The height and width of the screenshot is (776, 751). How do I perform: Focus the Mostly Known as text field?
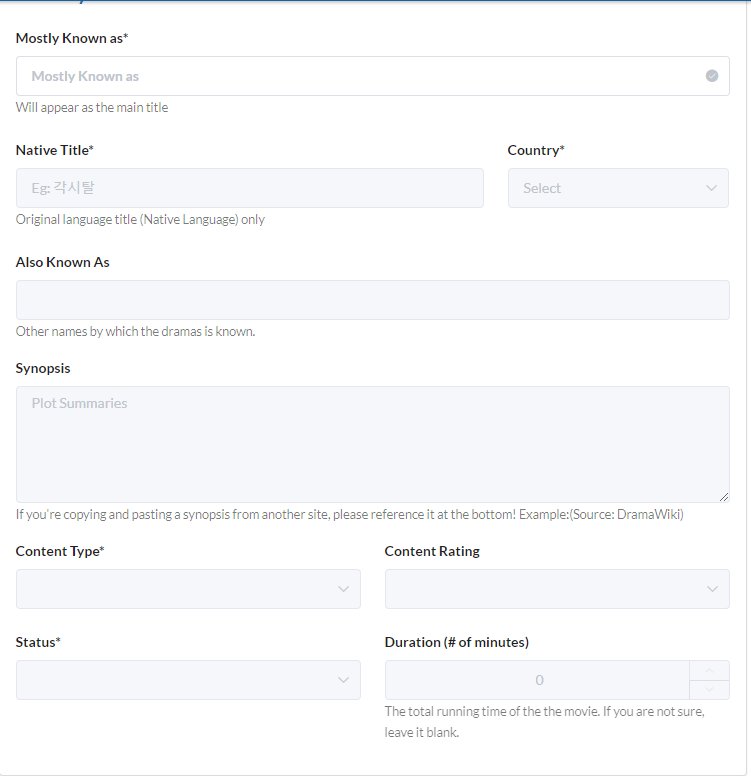(373, 76)
